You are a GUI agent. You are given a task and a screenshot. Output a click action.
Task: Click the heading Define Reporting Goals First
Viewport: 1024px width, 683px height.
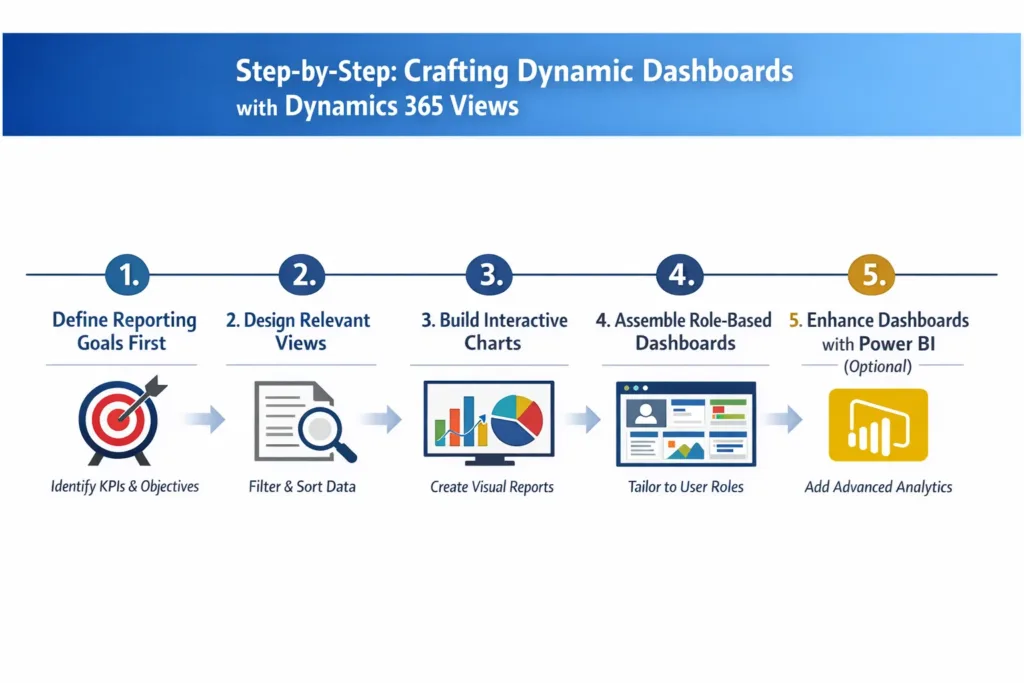click(123, 332)
